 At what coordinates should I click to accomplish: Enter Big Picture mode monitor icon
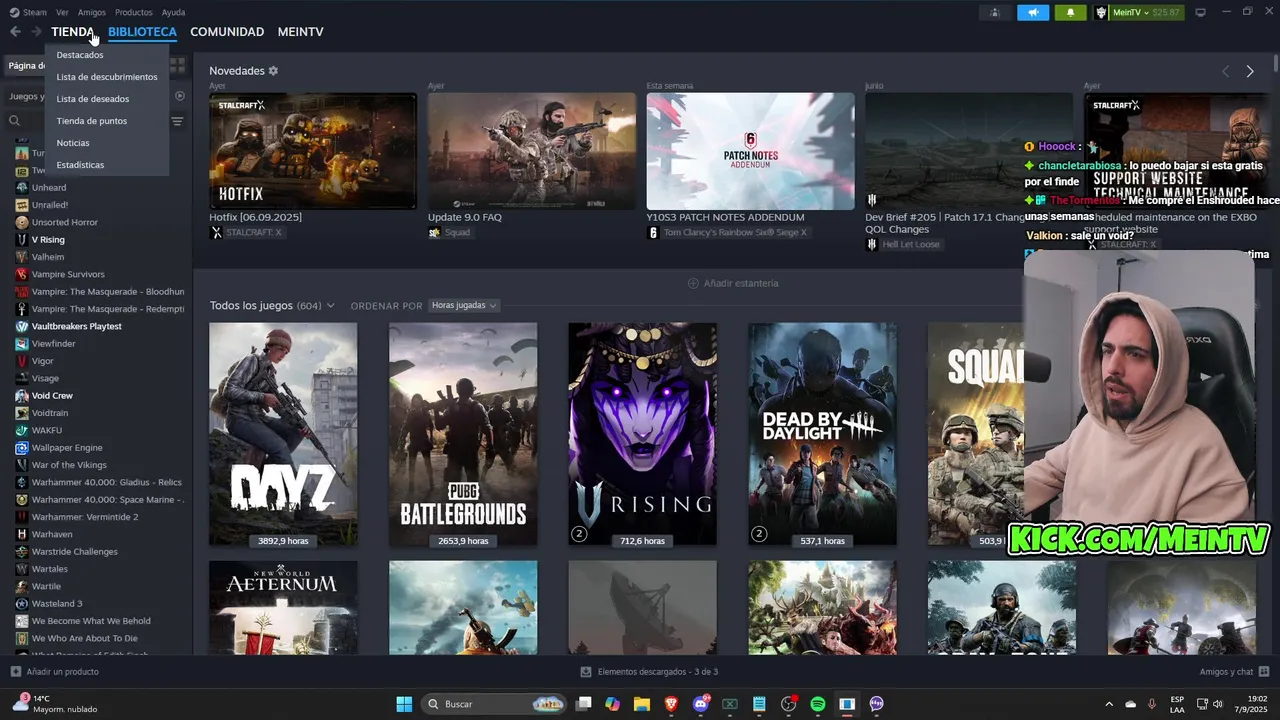click(1200, 12)
